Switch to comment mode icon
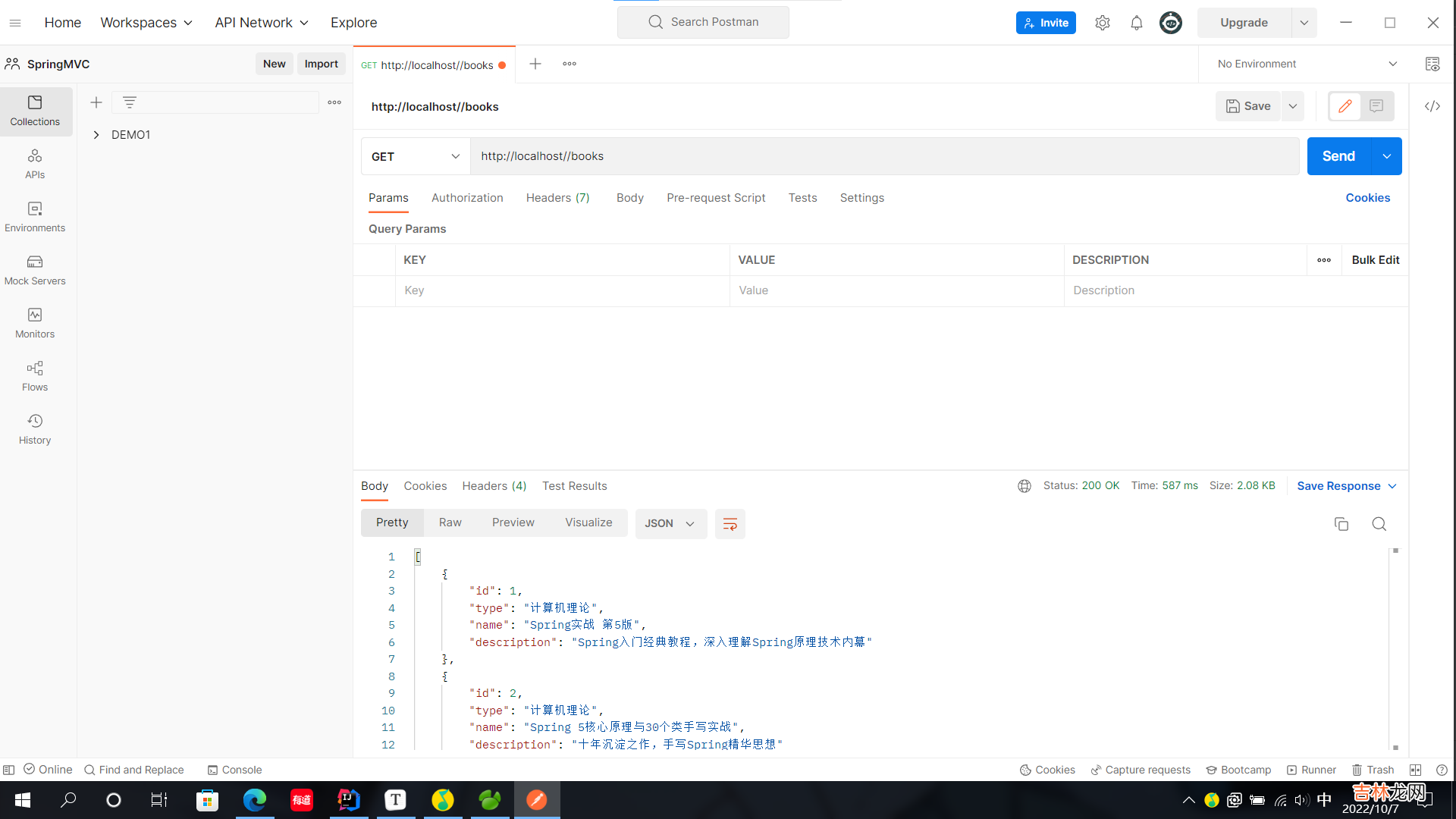This screenshot has width=1456, height=819. pyautogui.click(x=1376, y=106)
